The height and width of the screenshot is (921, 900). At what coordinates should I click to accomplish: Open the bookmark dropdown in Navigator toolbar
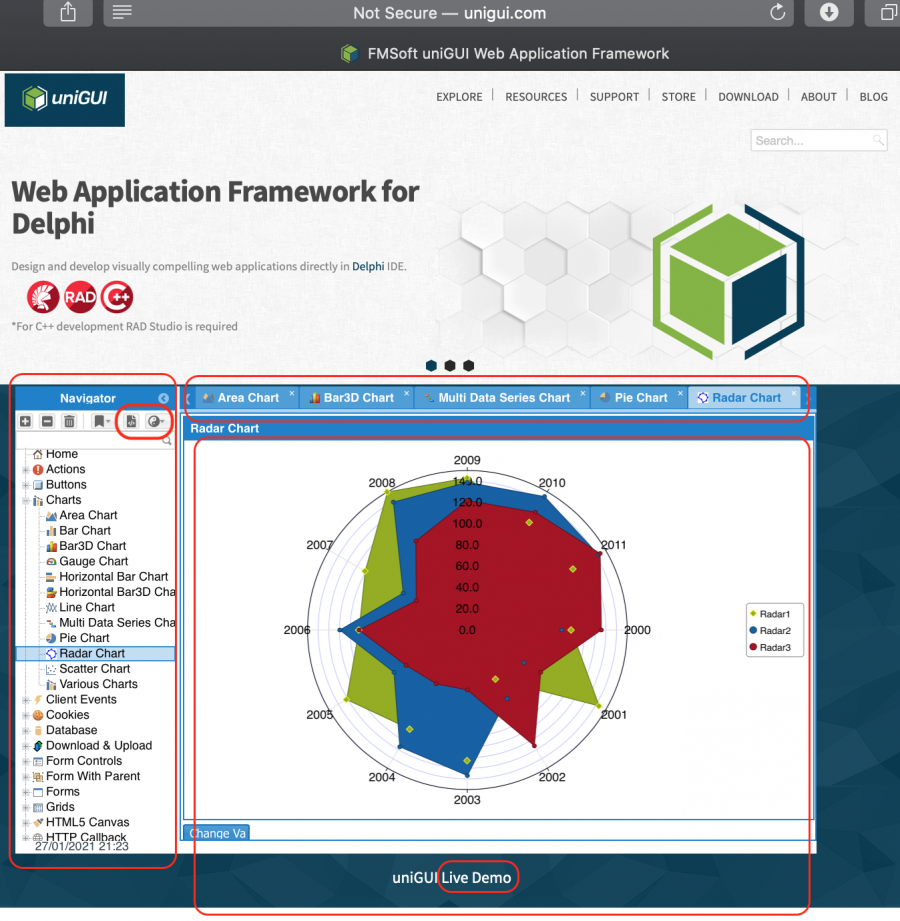click(102, 422)
